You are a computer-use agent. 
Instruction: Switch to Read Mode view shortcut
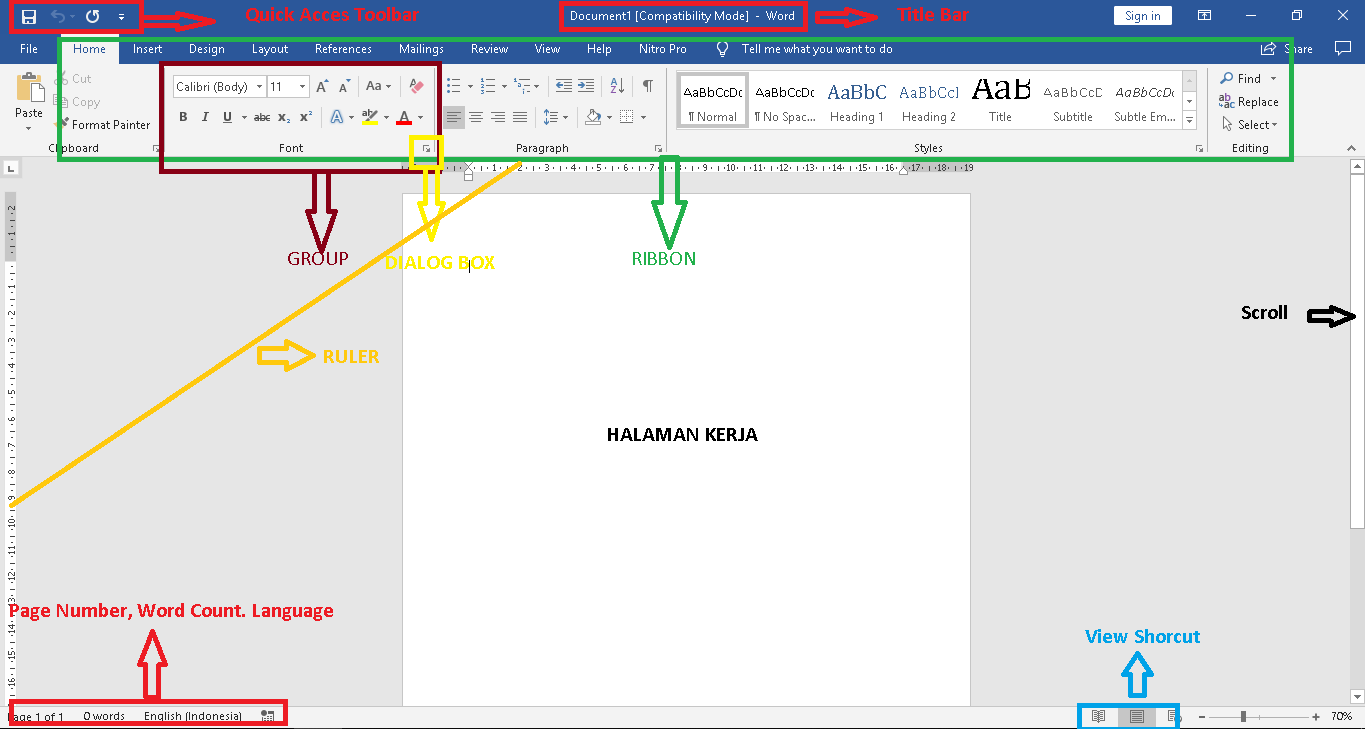[1099, 716]
